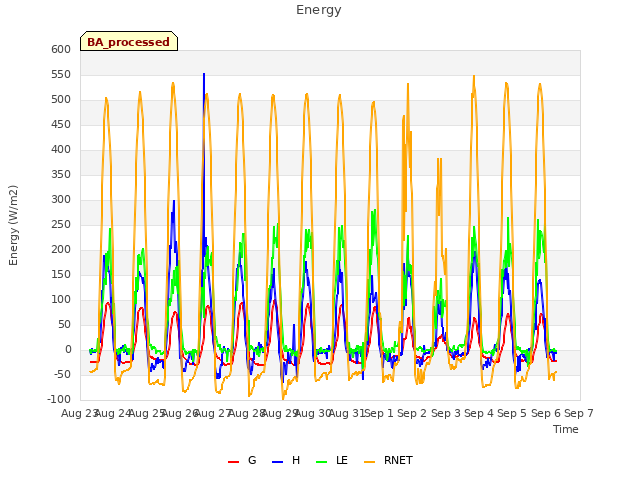Screen dimensions: 640x480
Task: Click the Sep 5 x-axis label
Action: coord(512,413)
